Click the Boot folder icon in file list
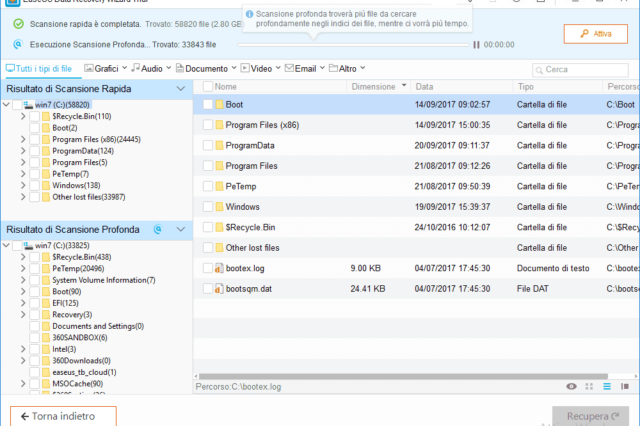 click(219, 104)
